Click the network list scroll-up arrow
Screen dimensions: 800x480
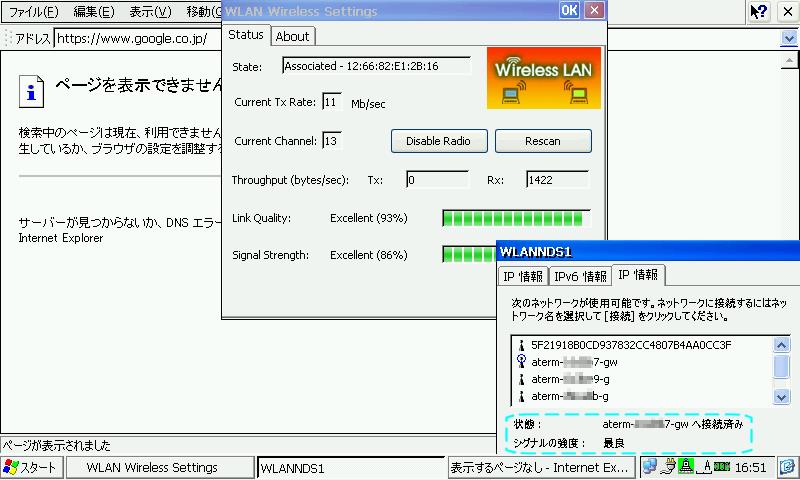point(781,345)
